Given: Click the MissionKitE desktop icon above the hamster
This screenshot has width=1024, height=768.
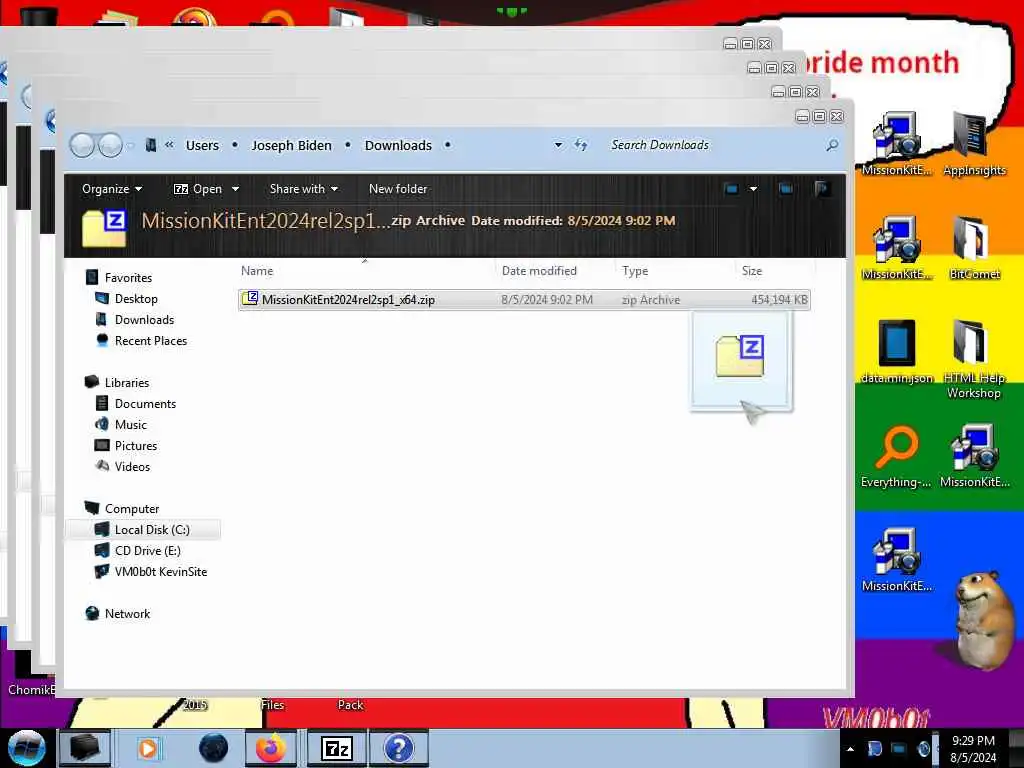Looking at the screenshot, I should [897, 560].
